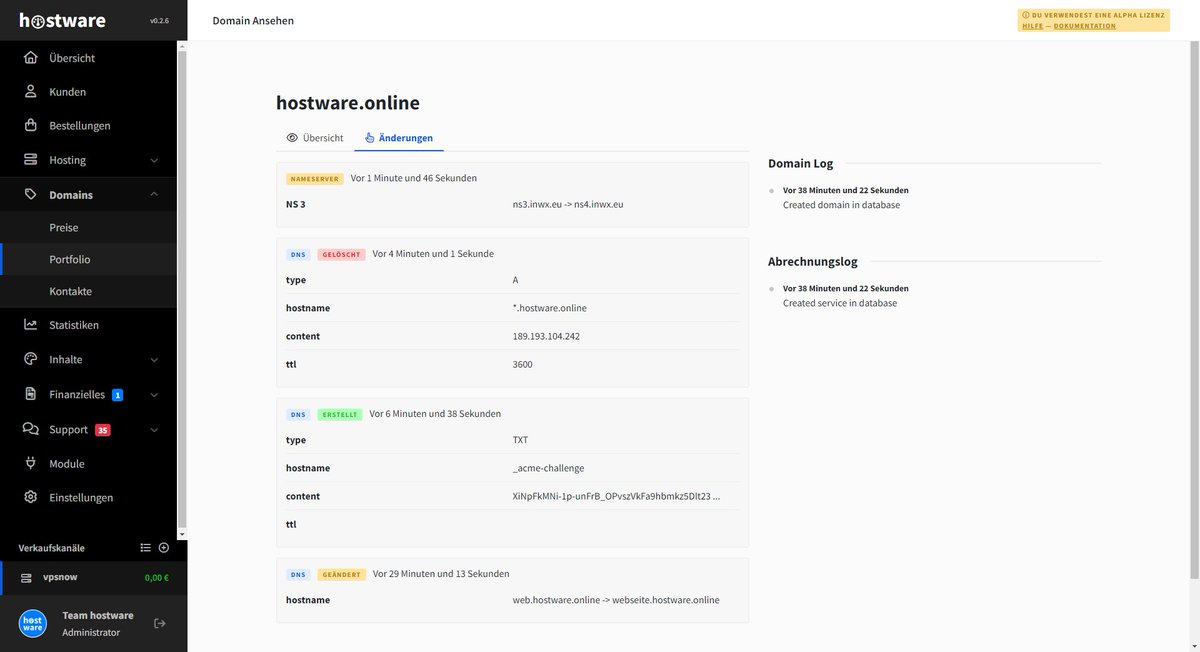
Task: Click the Module plug icon
Action: coord(31,463)
